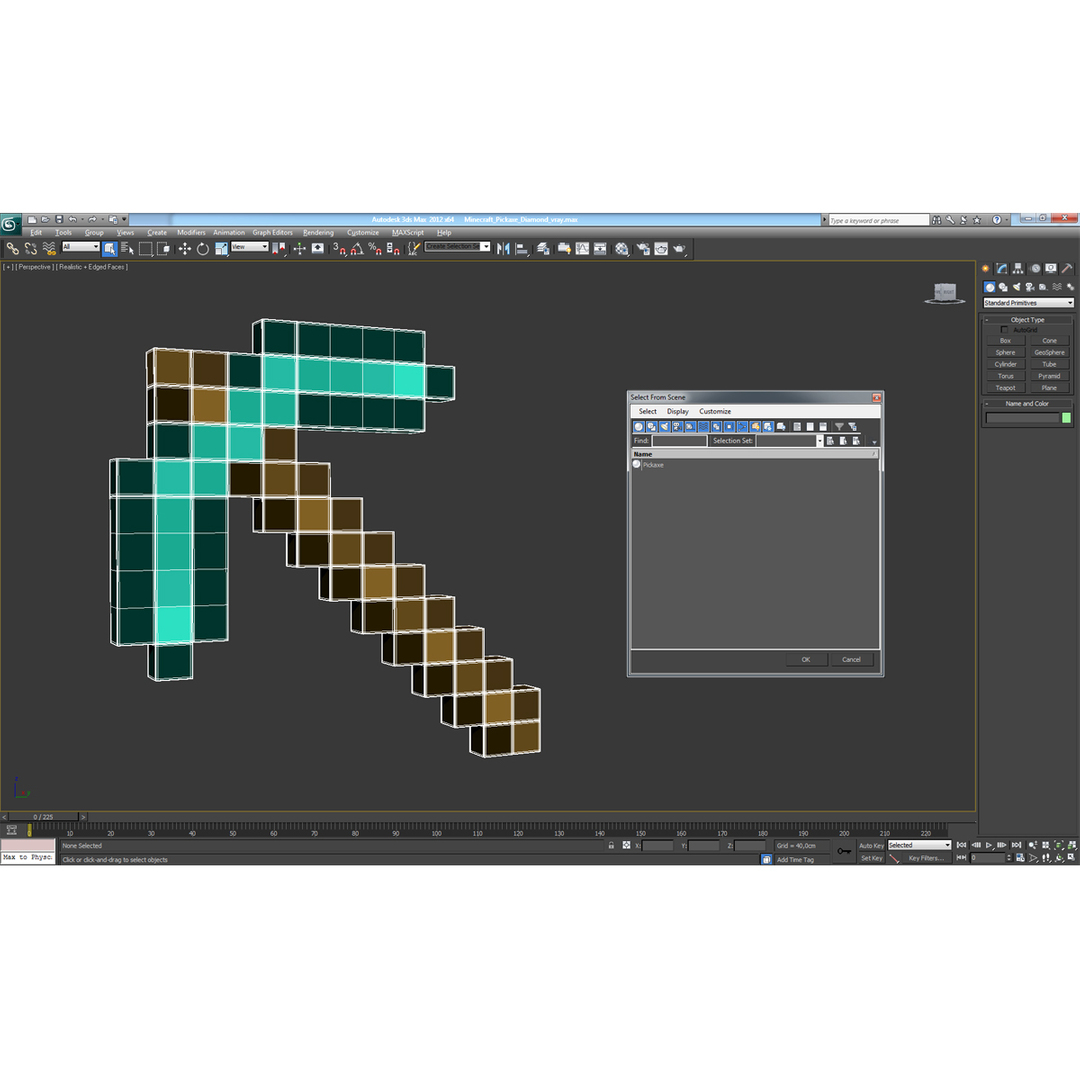Click OK in Select From Scene
This screenshot has height=1080, width=1080.
[806, 659]
